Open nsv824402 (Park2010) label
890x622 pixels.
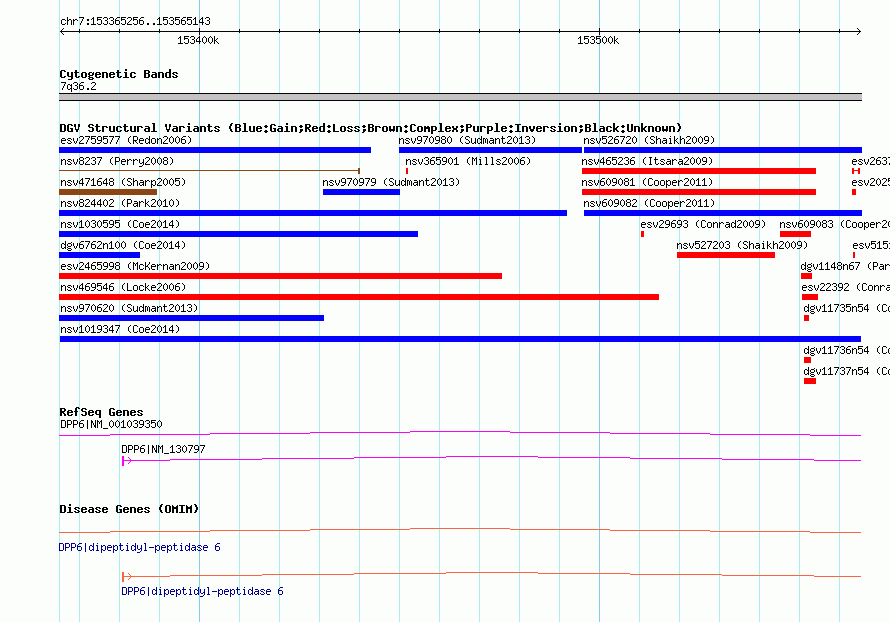tap(120, 203)
